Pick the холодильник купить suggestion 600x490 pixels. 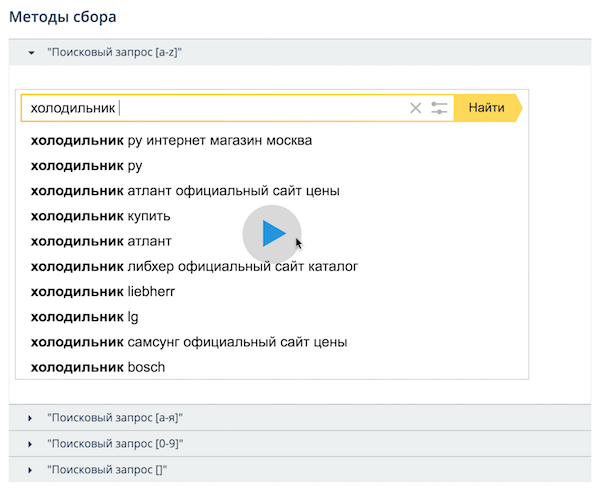[x=100, y=216]
